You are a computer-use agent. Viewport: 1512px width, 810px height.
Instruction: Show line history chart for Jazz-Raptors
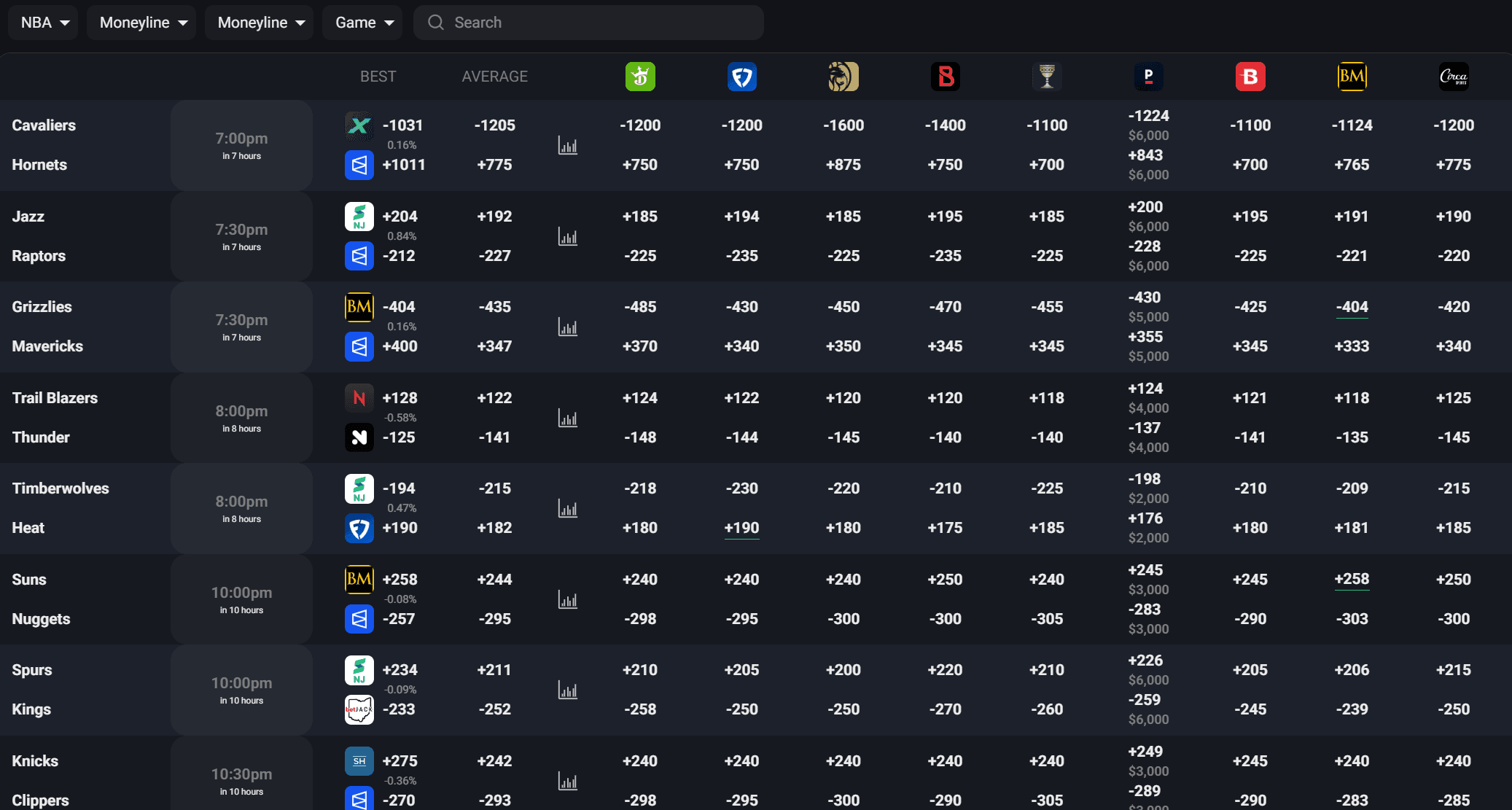(x=567, y=237)
